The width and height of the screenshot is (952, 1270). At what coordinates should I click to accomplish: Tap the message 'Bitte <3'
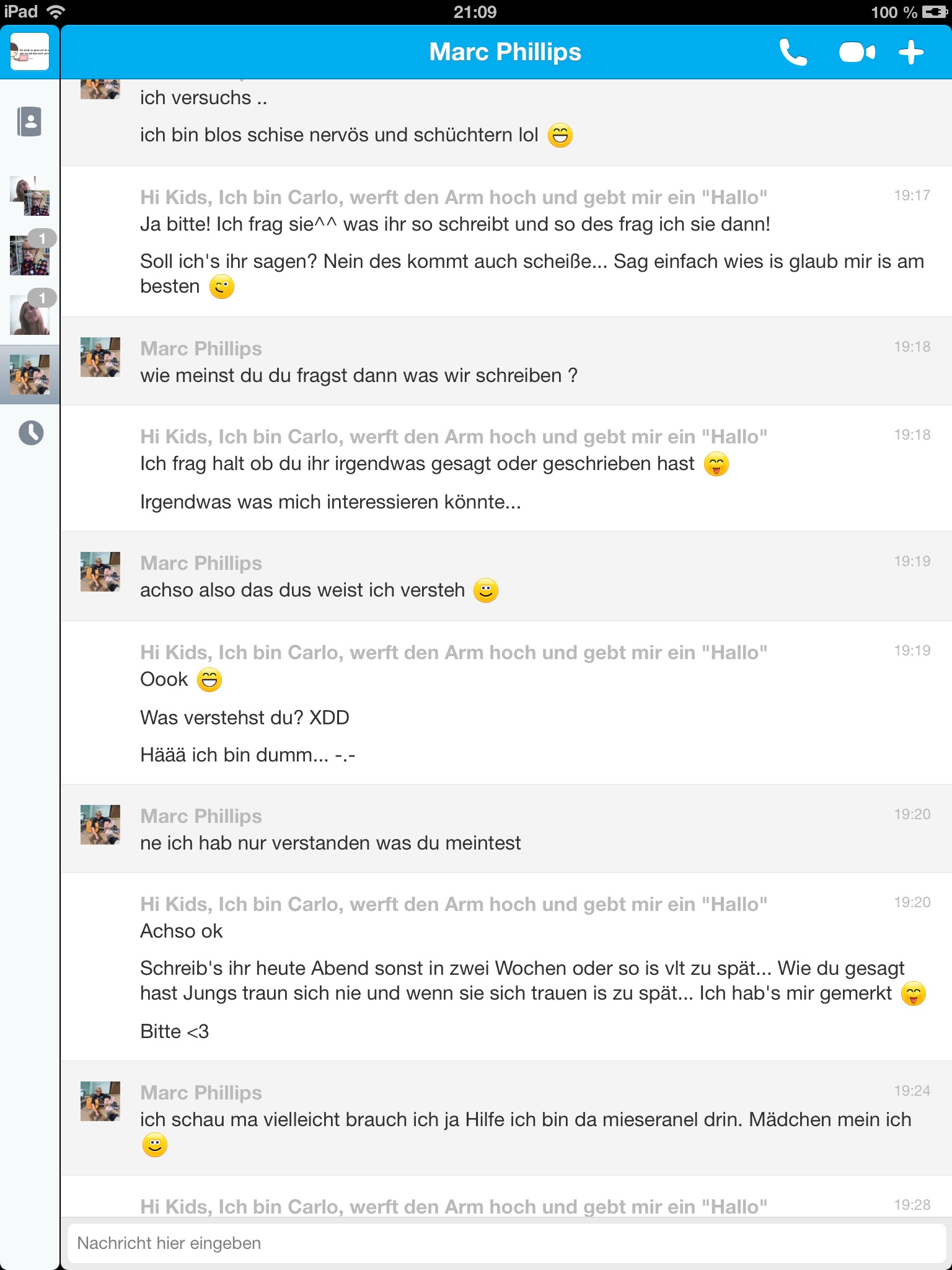click(175, 1031)
